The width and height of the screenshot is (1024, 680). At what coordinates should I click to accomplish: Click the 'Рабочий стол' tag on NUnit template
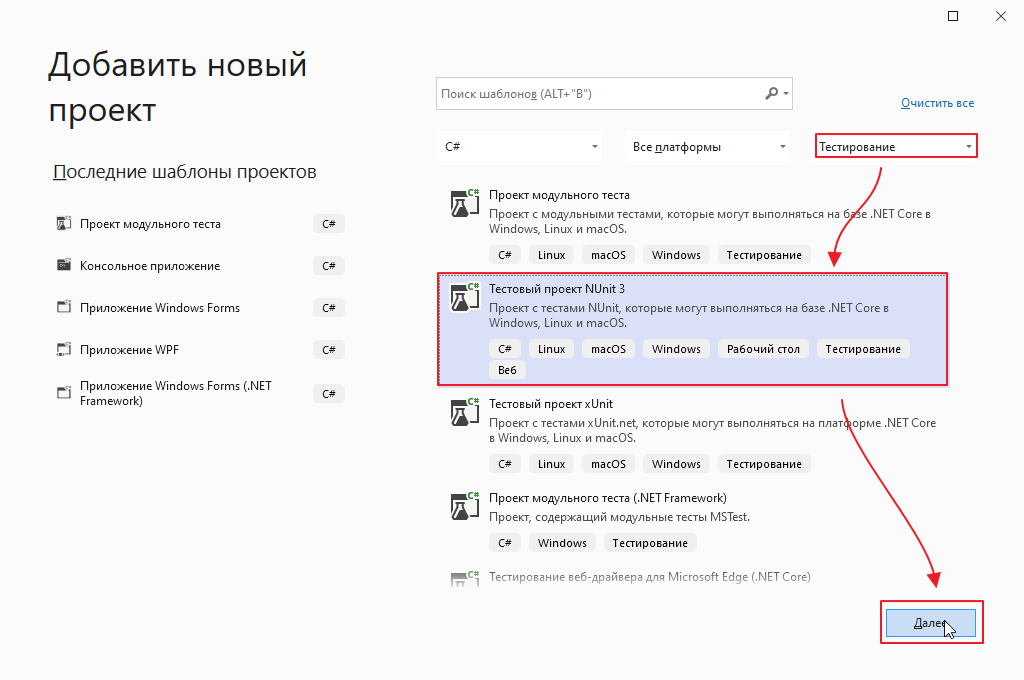(x=763, y=349)
